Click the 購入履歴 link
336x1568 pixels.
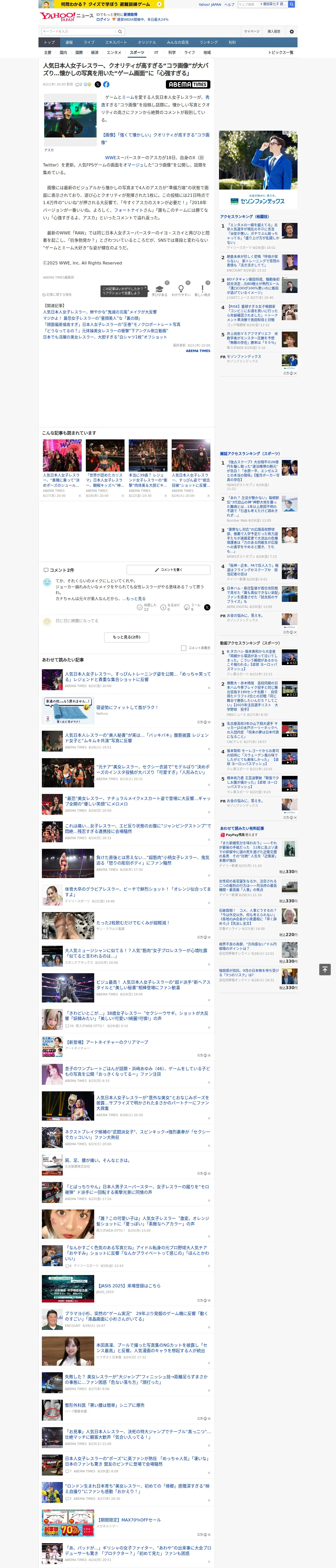[x=274, y=32]
